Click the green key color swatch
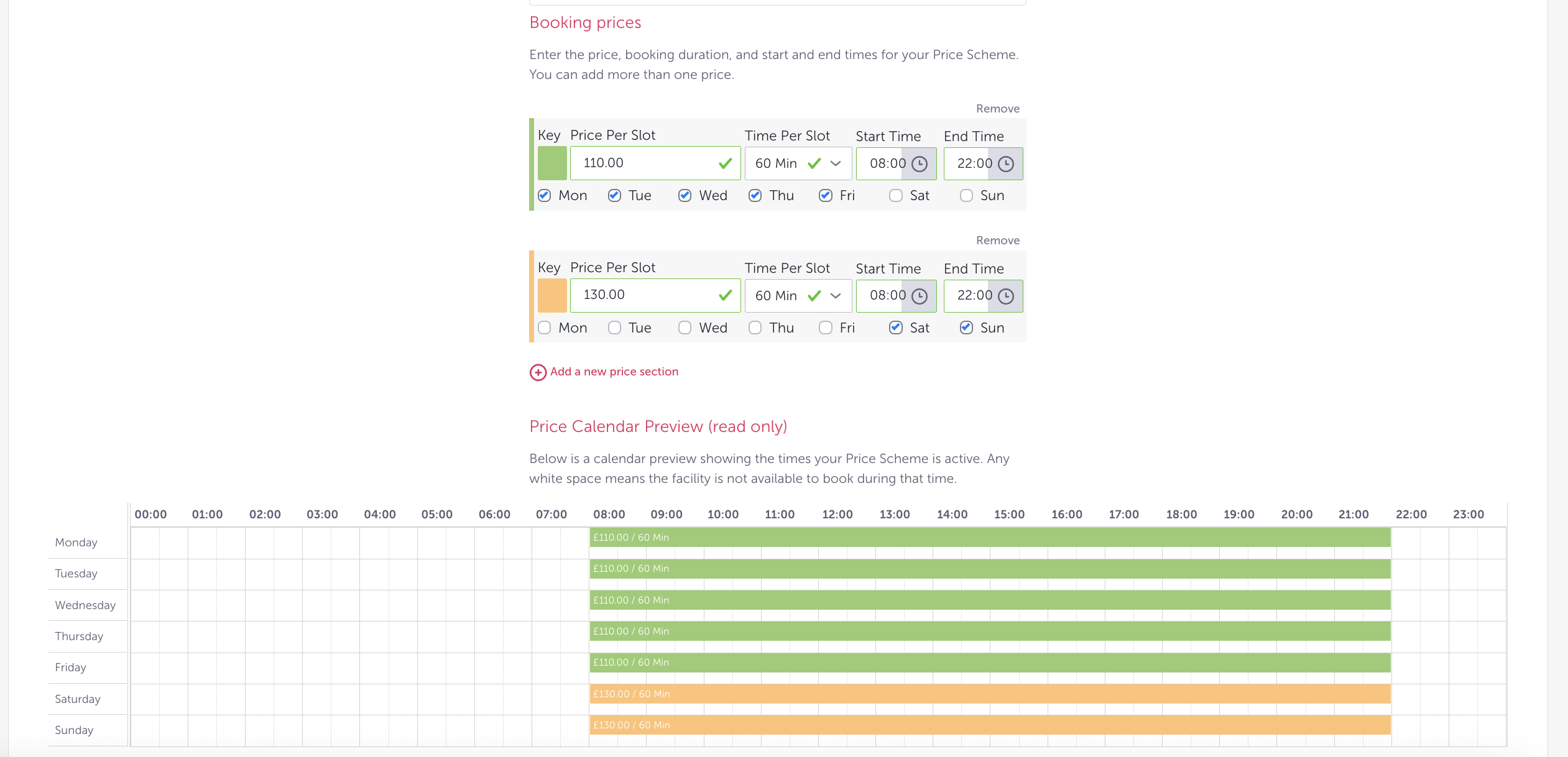The height and width of the screenshot is (757, 1568). point(552,163)
